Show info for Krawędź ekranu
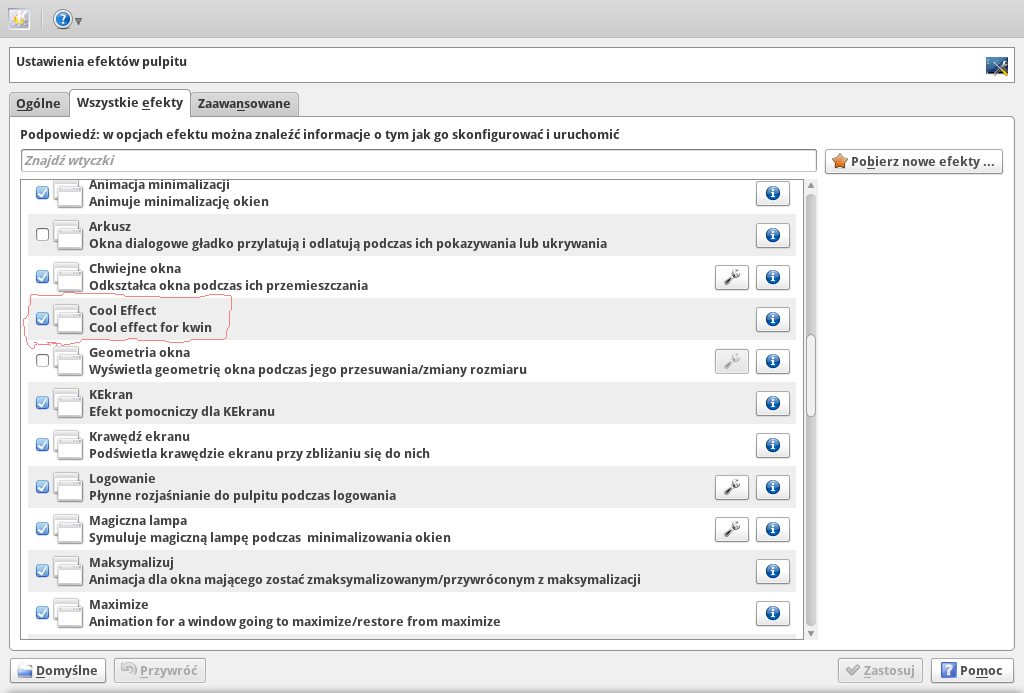The width and height of the screenshot is (1024, 693). point(773,445)
